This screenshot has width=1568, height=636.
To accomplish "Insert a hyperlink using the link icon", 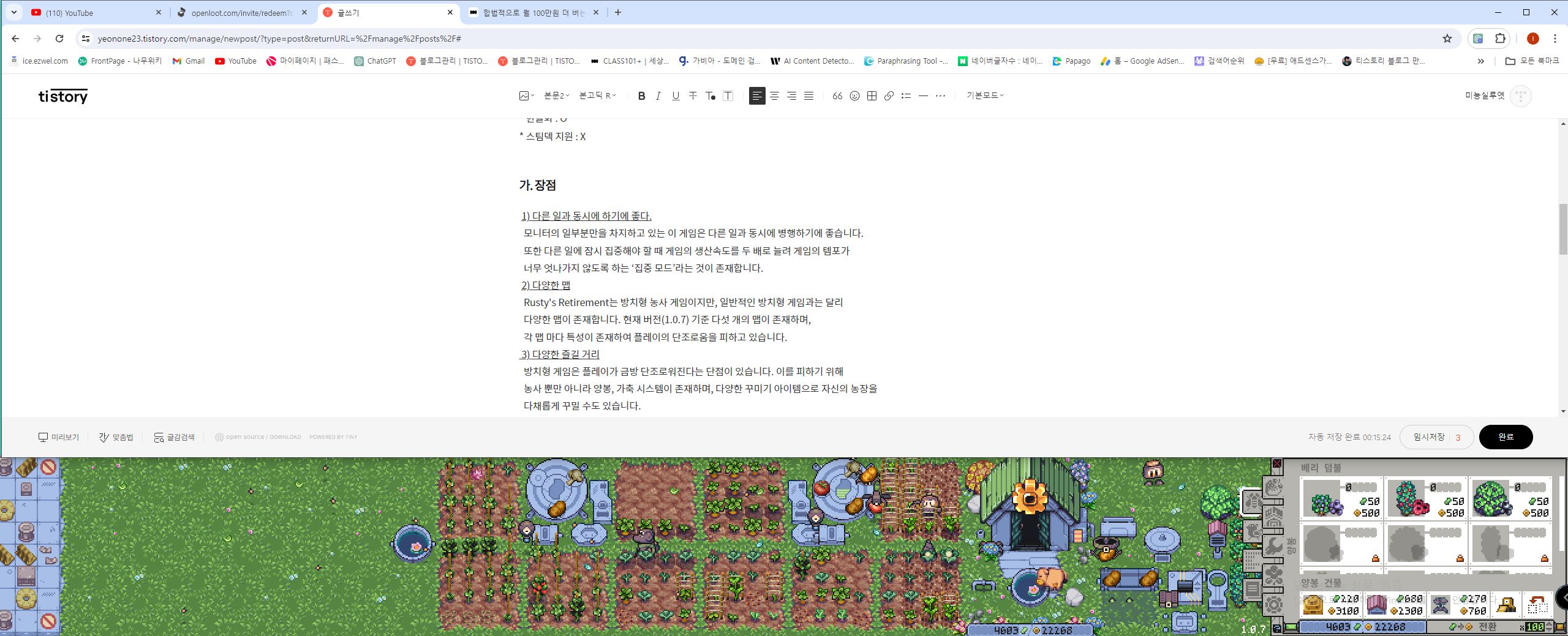I will (888, 95).
